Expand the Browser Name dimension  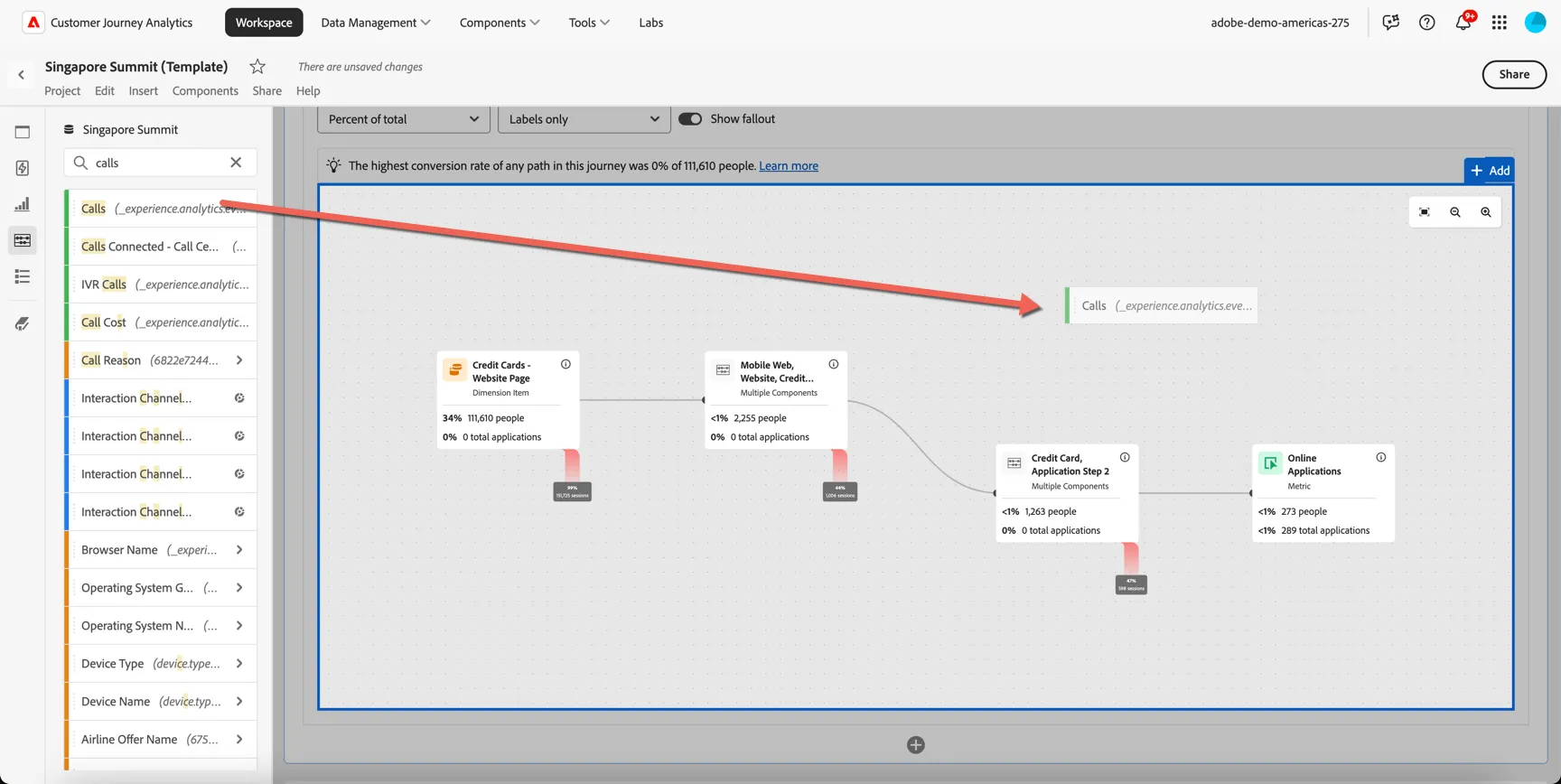click(x=239, y=550)
